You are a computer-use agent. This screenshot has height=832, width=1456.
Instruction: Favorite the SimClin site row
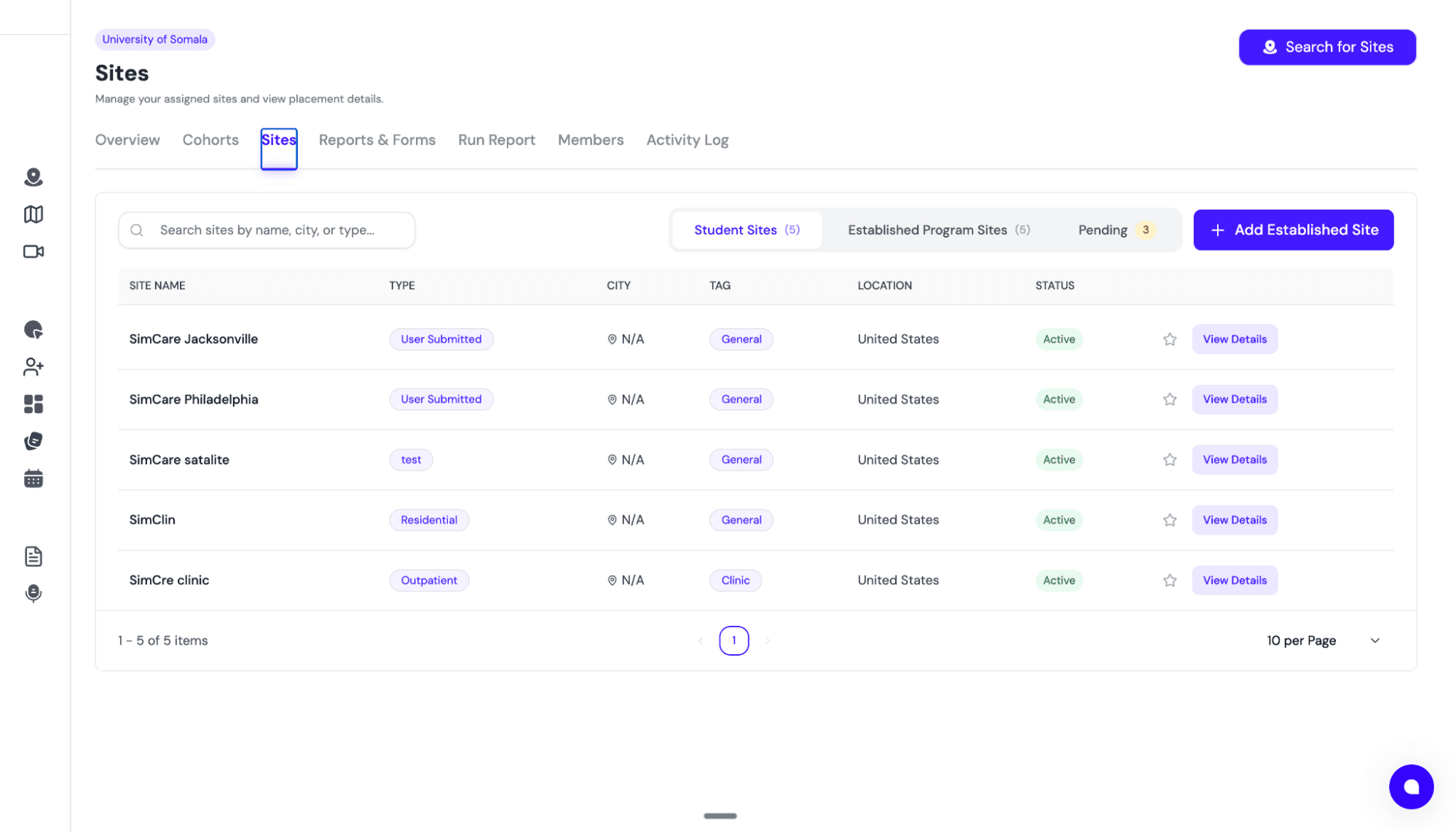click(1170, 519)
